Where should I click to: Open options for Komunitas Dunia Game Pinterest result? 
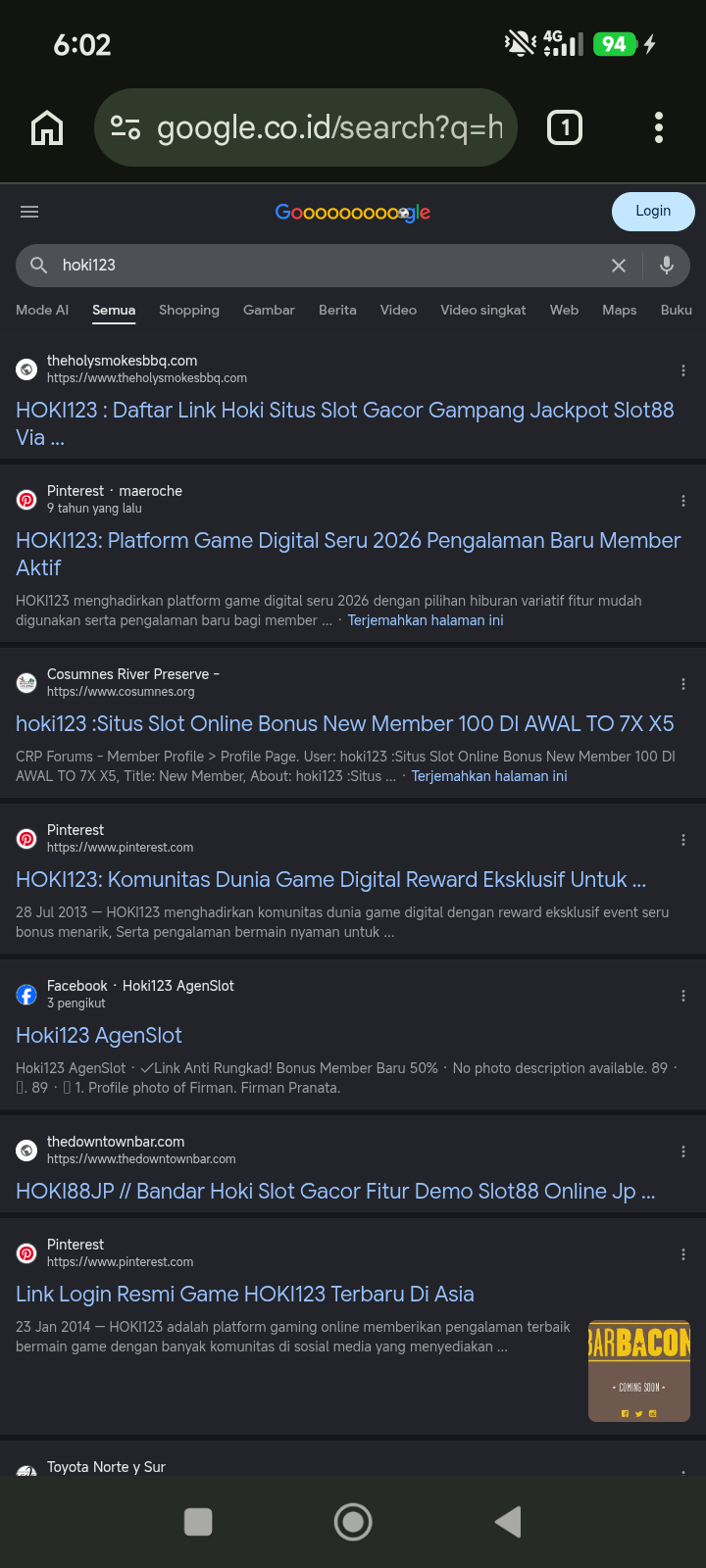click(x=683, y=840)
